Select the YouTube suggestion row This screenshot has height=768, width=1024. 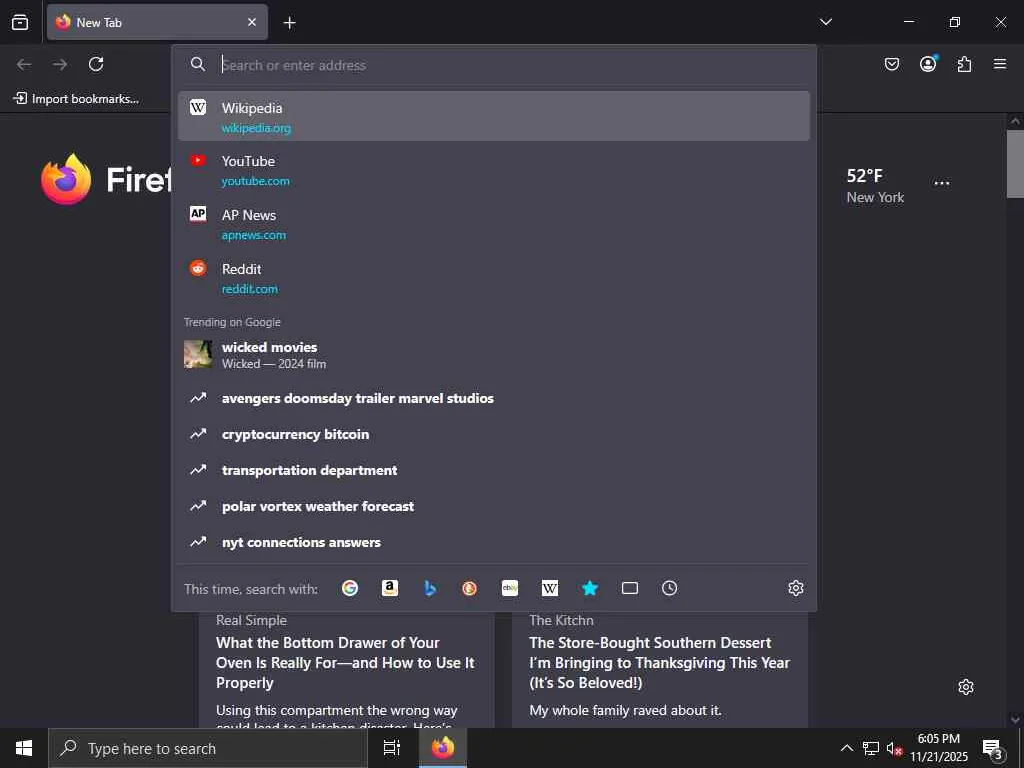pos(494,170)
